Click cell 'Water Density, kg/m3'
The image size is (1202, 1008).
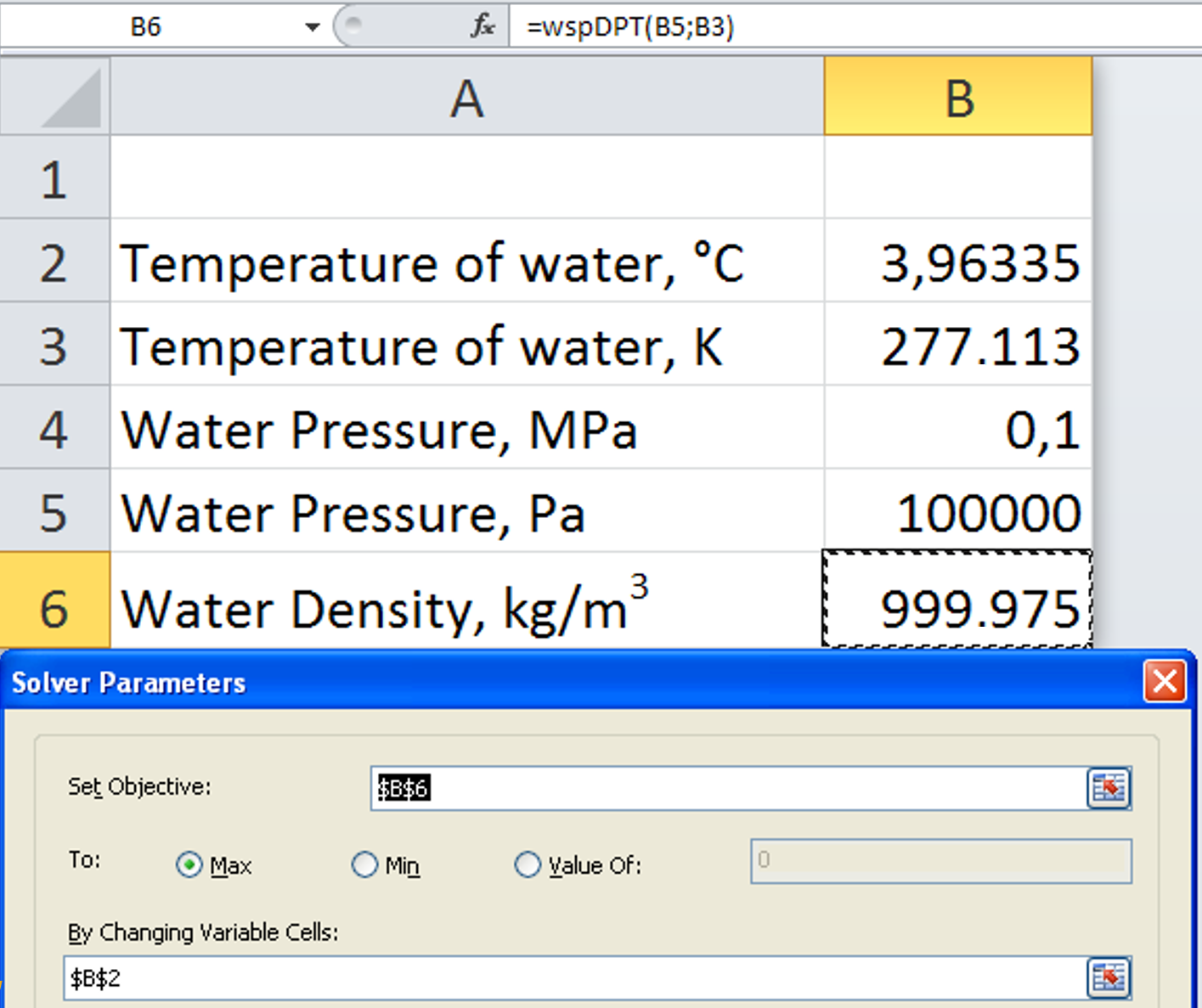click(467, 600)
